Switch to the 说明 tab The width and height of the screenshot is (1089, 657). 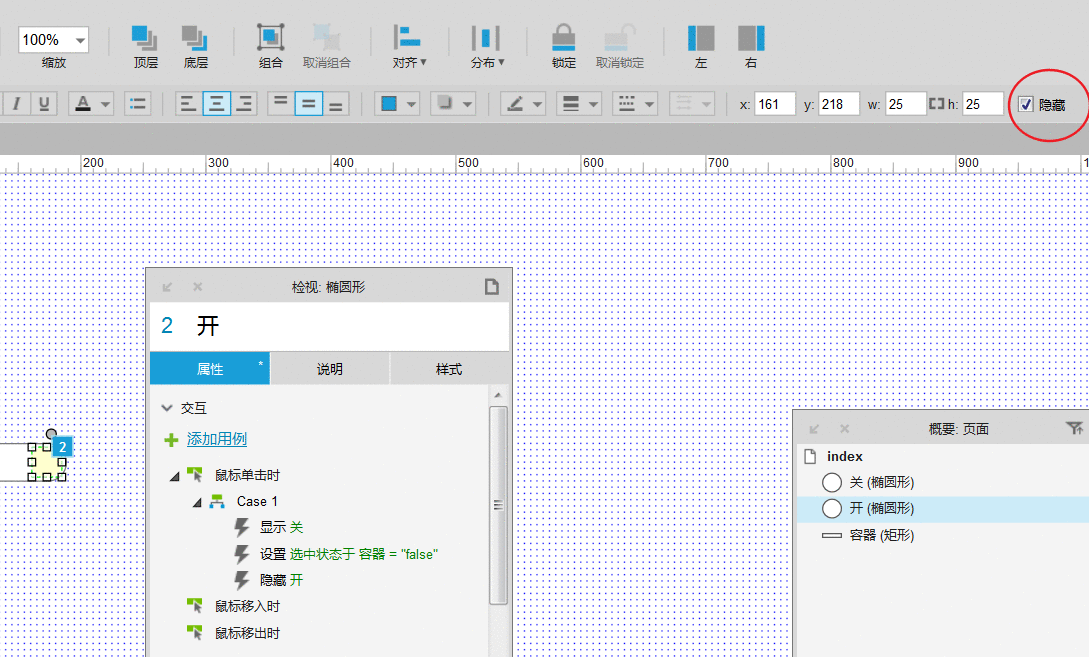click(330, 369)
